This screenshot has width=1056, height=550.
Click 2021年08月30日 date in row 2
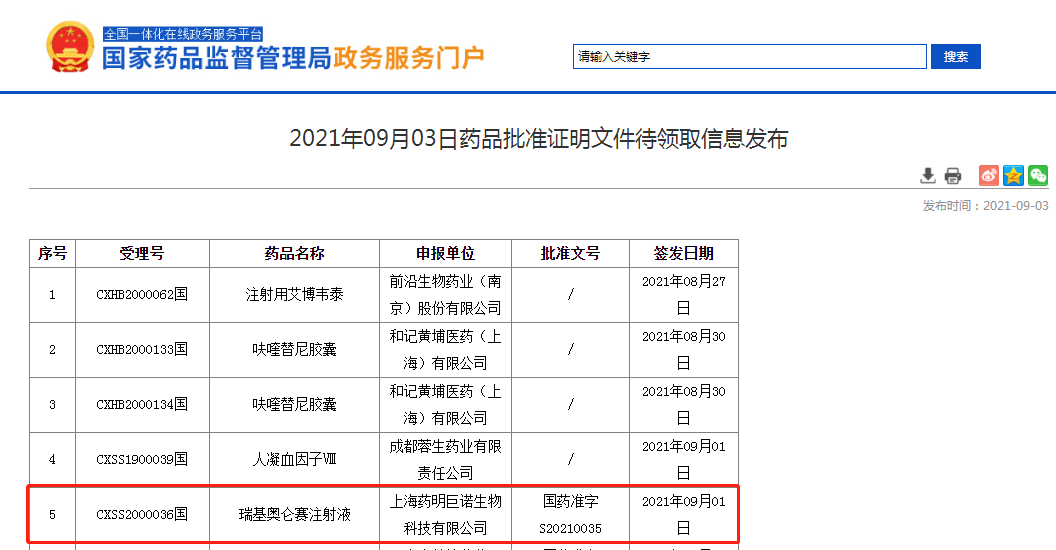point(684,350)
